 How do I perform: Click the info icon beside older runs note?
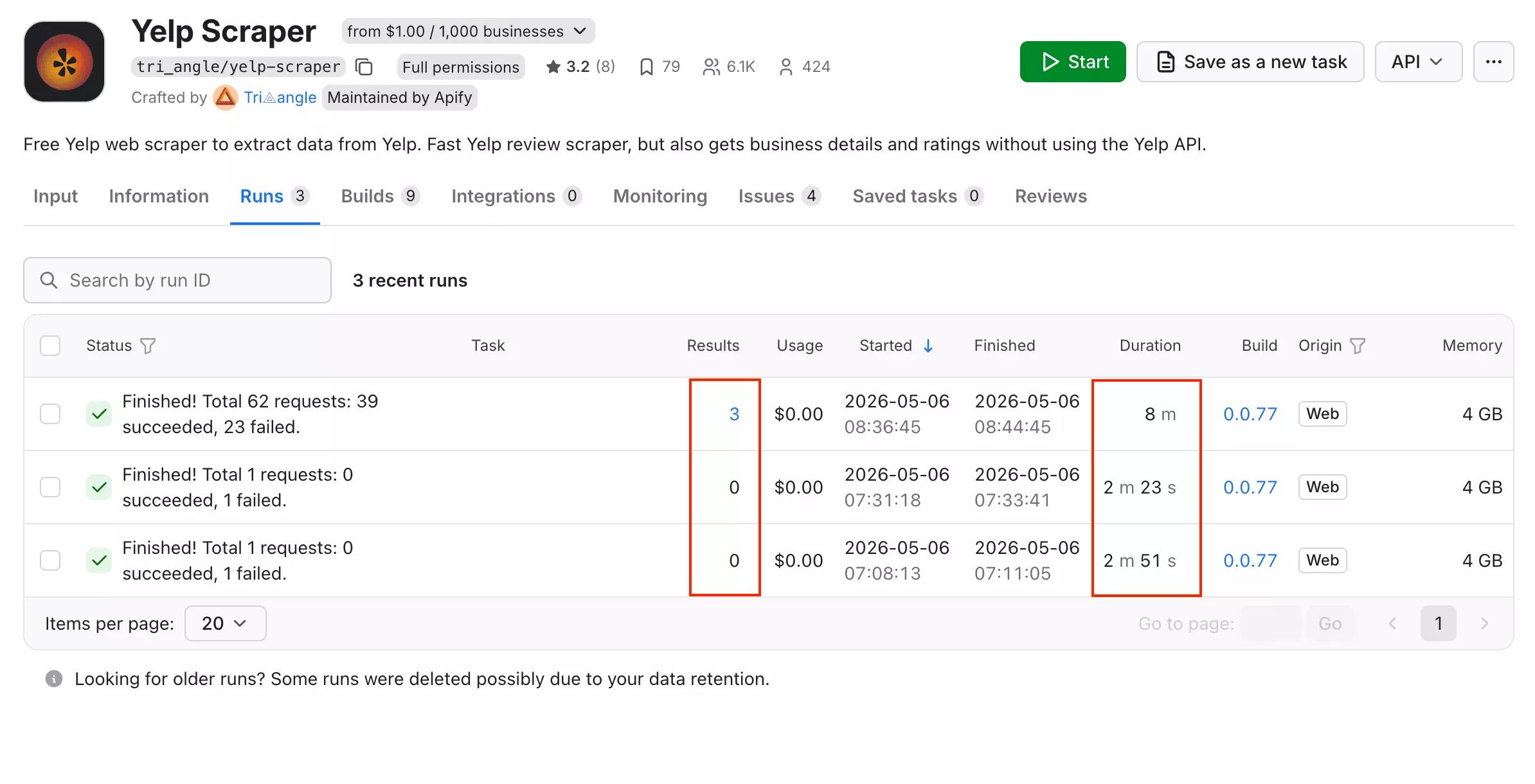click(54, 679)
